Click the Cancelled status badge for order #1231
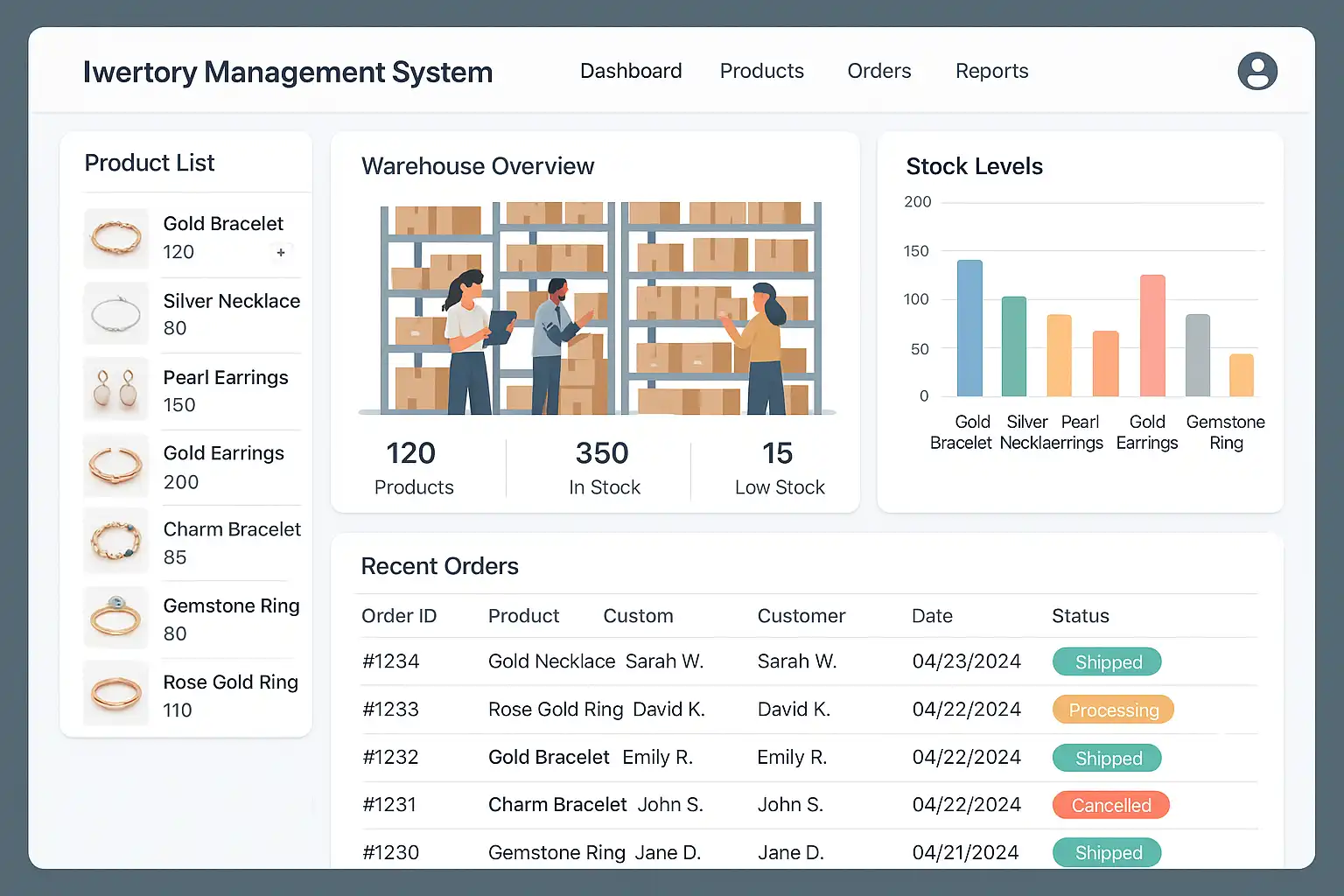1344x896 pixels. [1110, 805]
